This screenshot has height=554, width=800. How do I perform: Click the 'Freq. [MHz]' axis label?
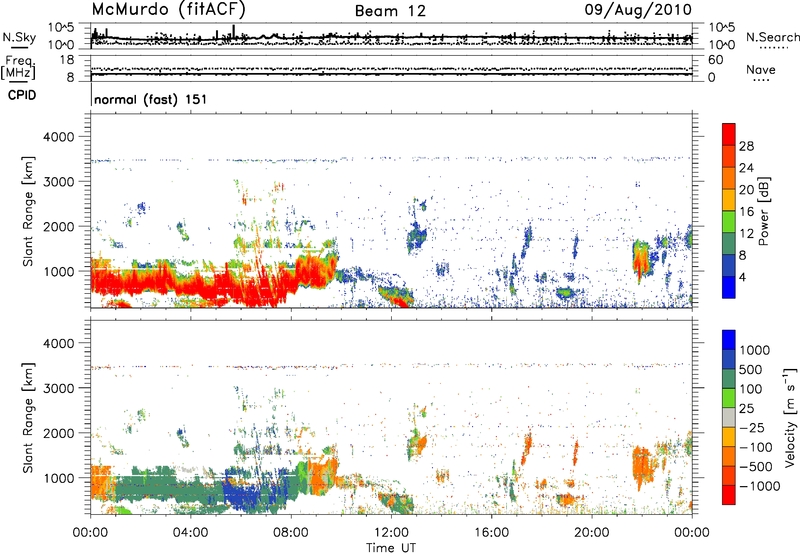18,68
